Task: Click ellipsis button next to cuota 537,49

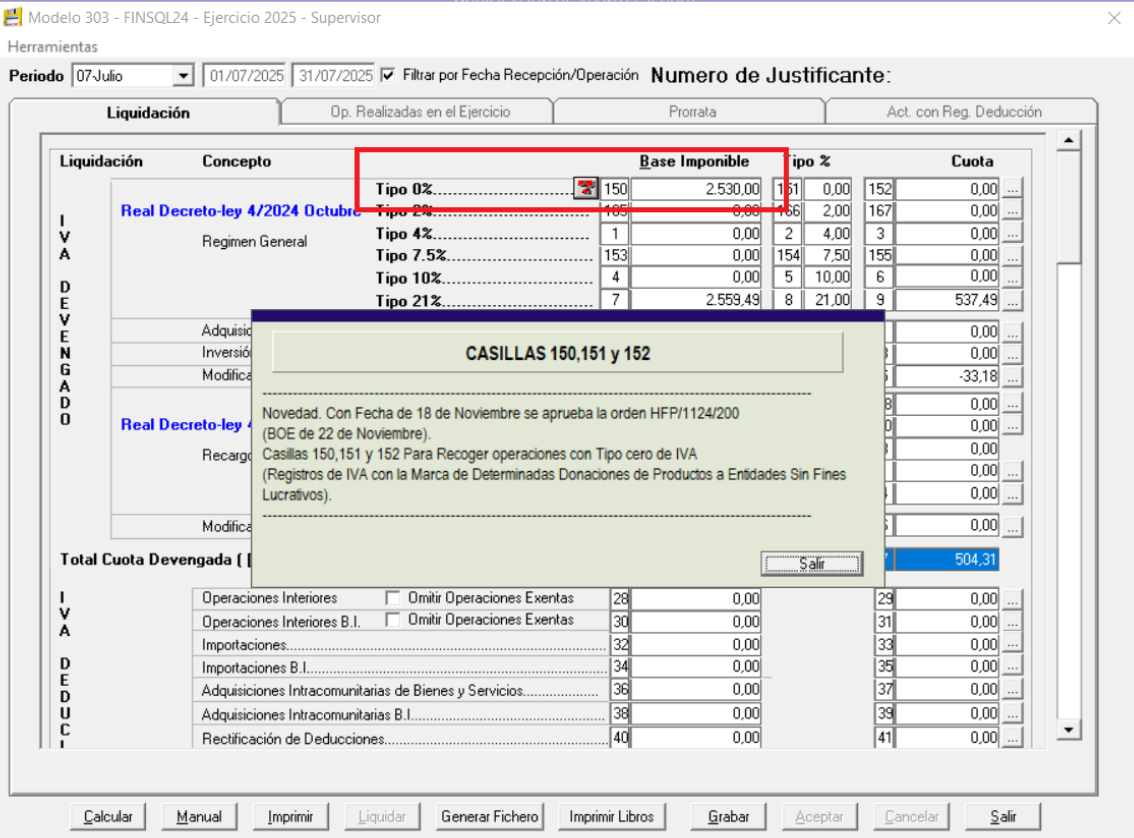Action: 1013,300
